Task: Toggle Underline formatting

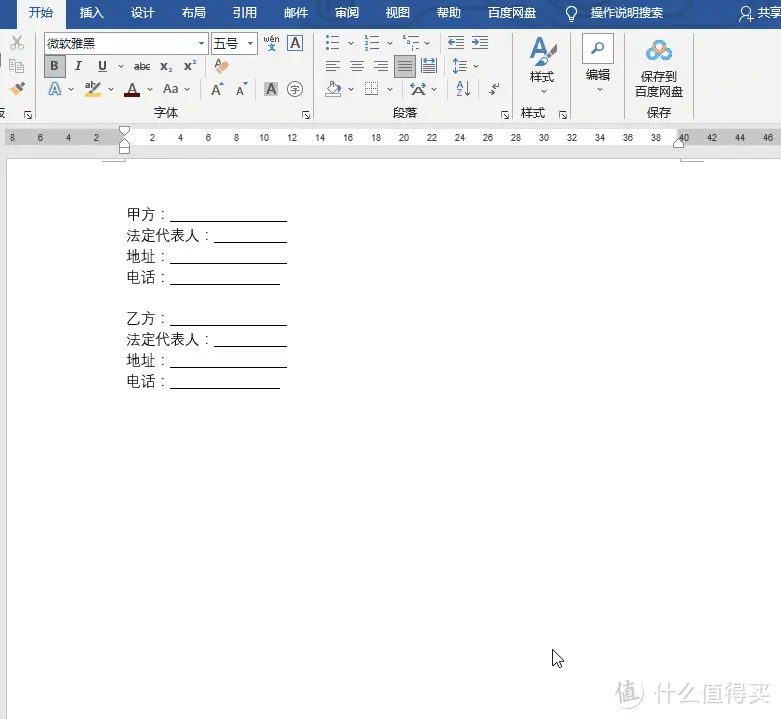Action: (x=102, y=66)
